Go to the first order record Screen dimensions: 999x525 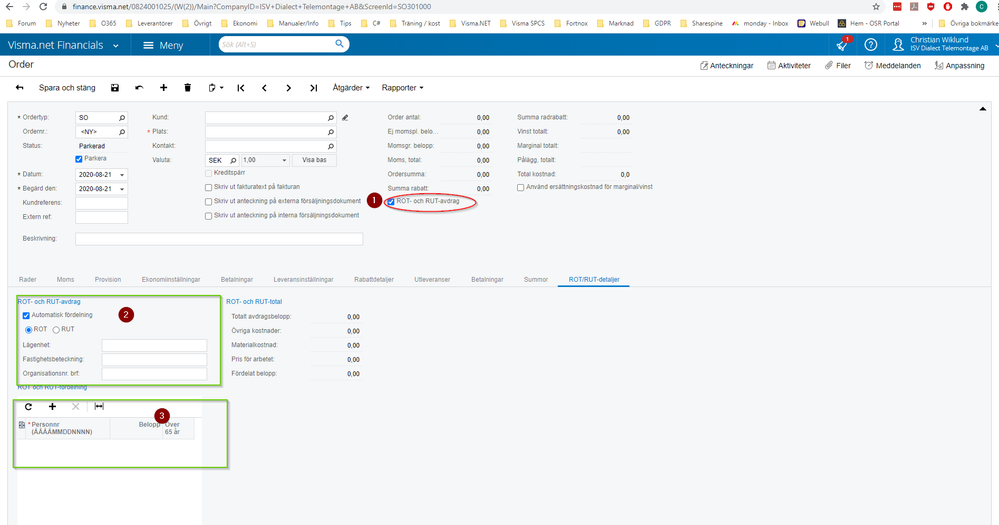click(x=241, y=88)
